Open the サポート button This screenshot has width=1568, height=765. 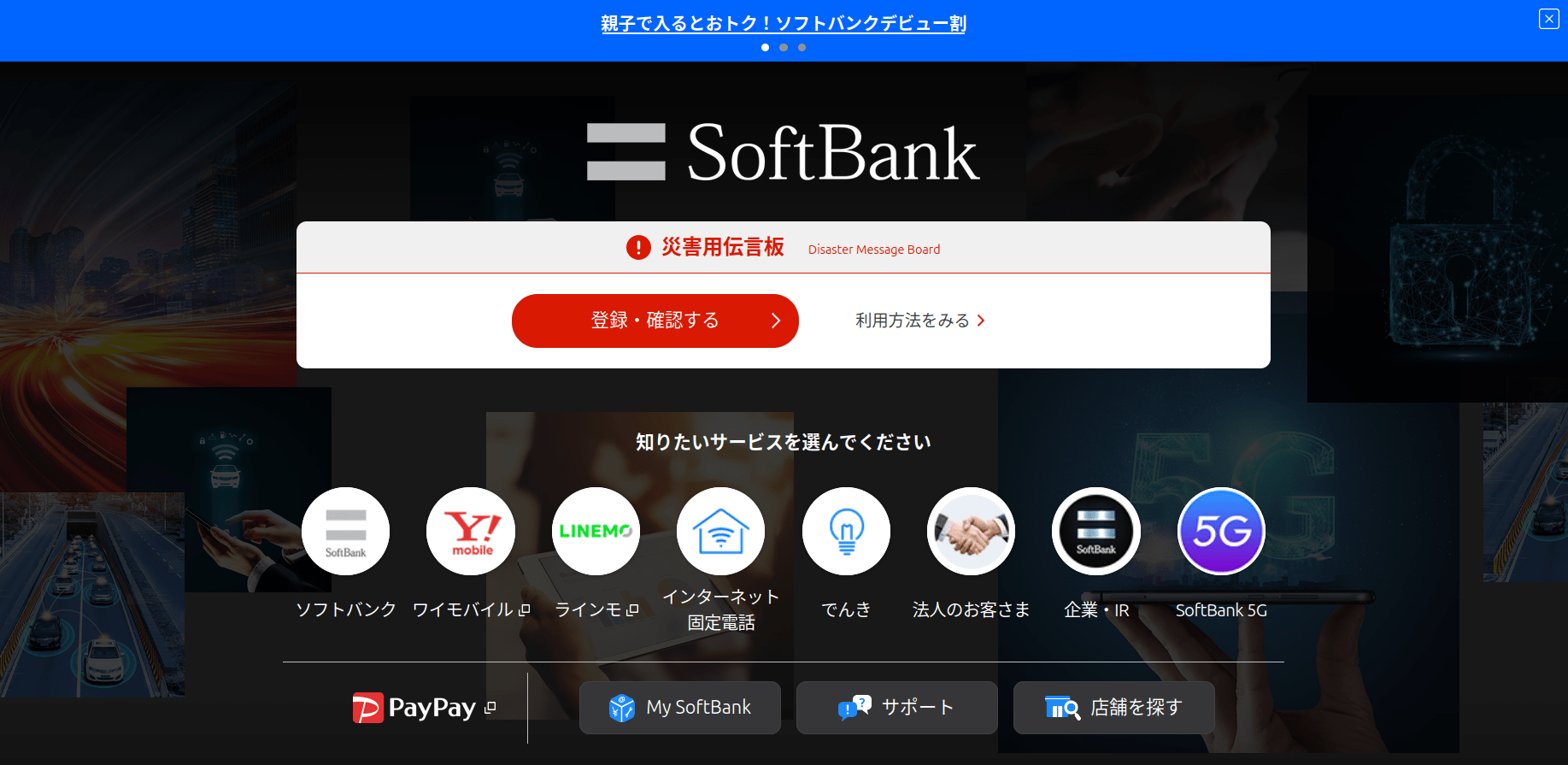pyautogui.click(x=897, y=708)
